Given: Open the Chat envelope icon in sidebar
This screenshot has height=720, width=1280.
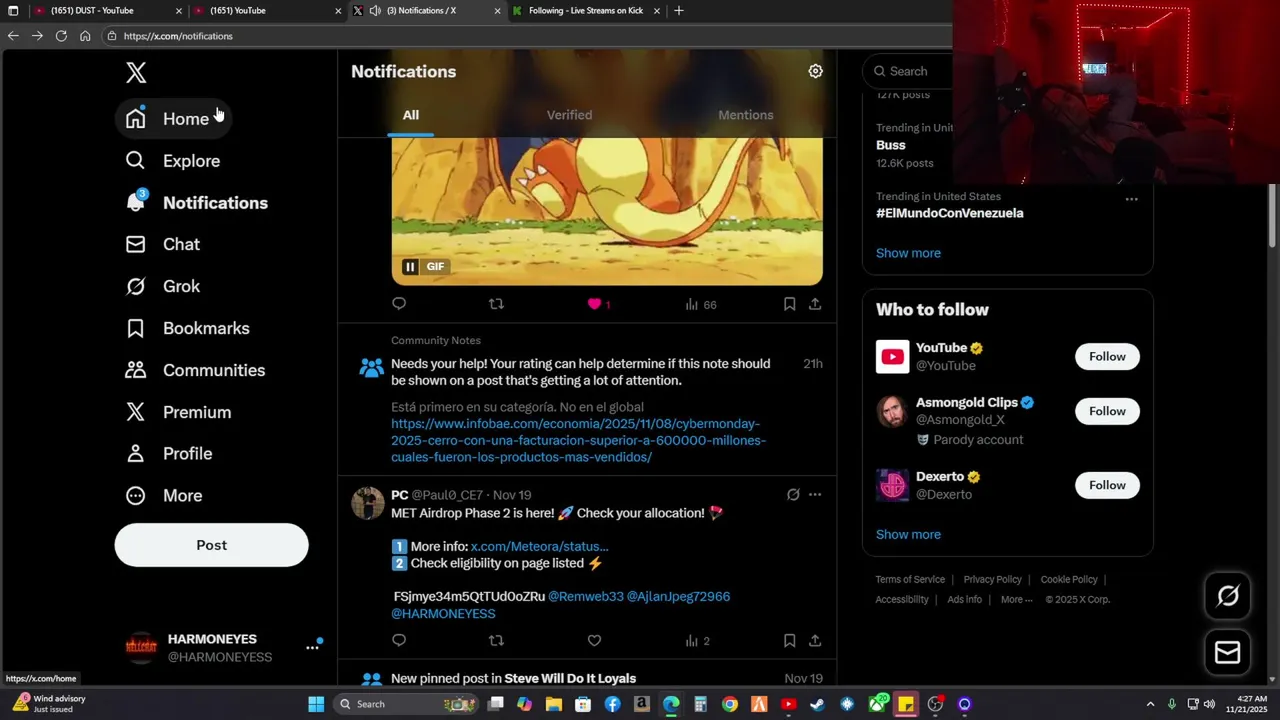Looking at the screenshot, I should pyautogui.click(x=135, y=244).
